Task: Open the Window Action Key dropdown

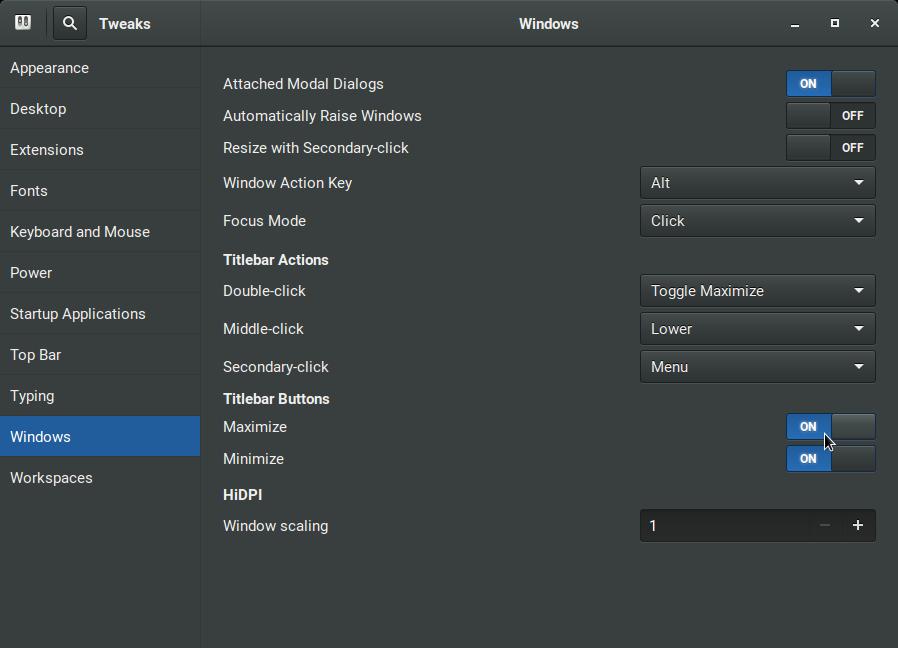Action: point(757,183)
